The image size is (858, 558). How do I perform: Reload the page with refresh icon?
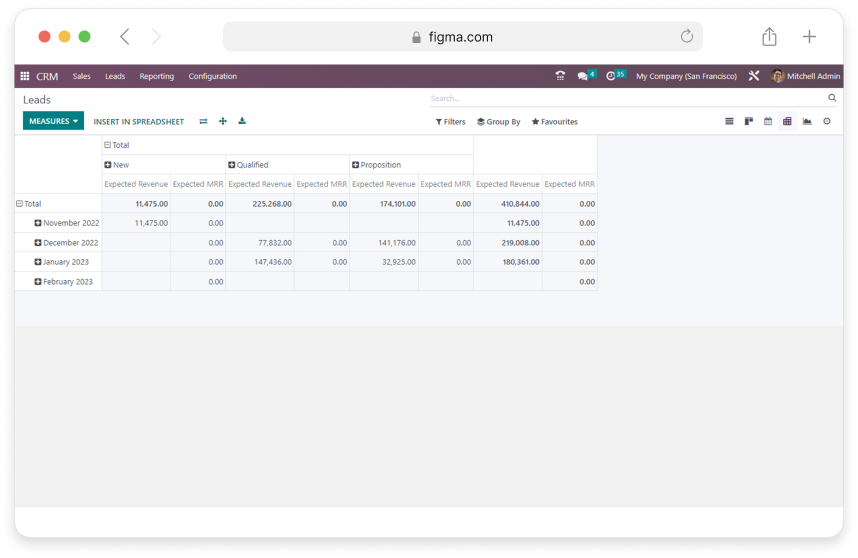pos(687,36)
